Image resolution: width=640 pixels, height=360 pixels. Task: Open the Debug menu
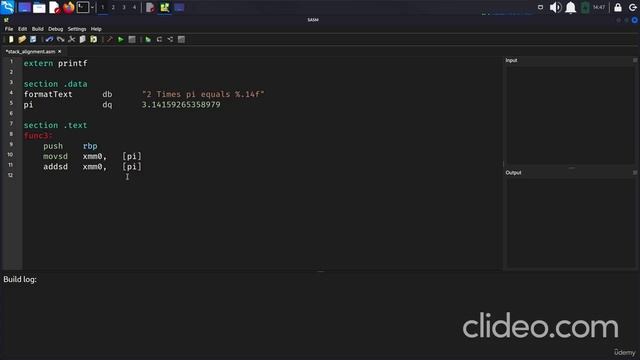pos(56,29)
